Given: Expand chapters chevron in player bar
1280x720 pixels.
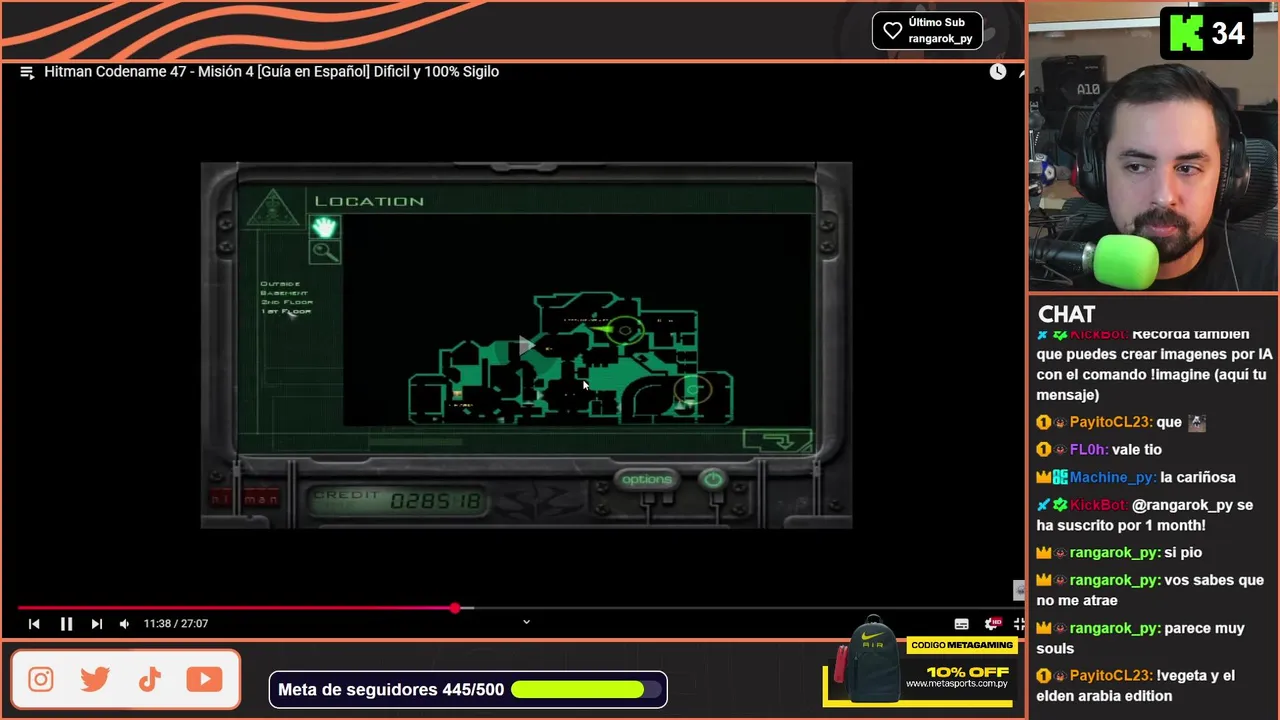Looking at the screenshot, I should pyautogui.click(x=526, y=622).
